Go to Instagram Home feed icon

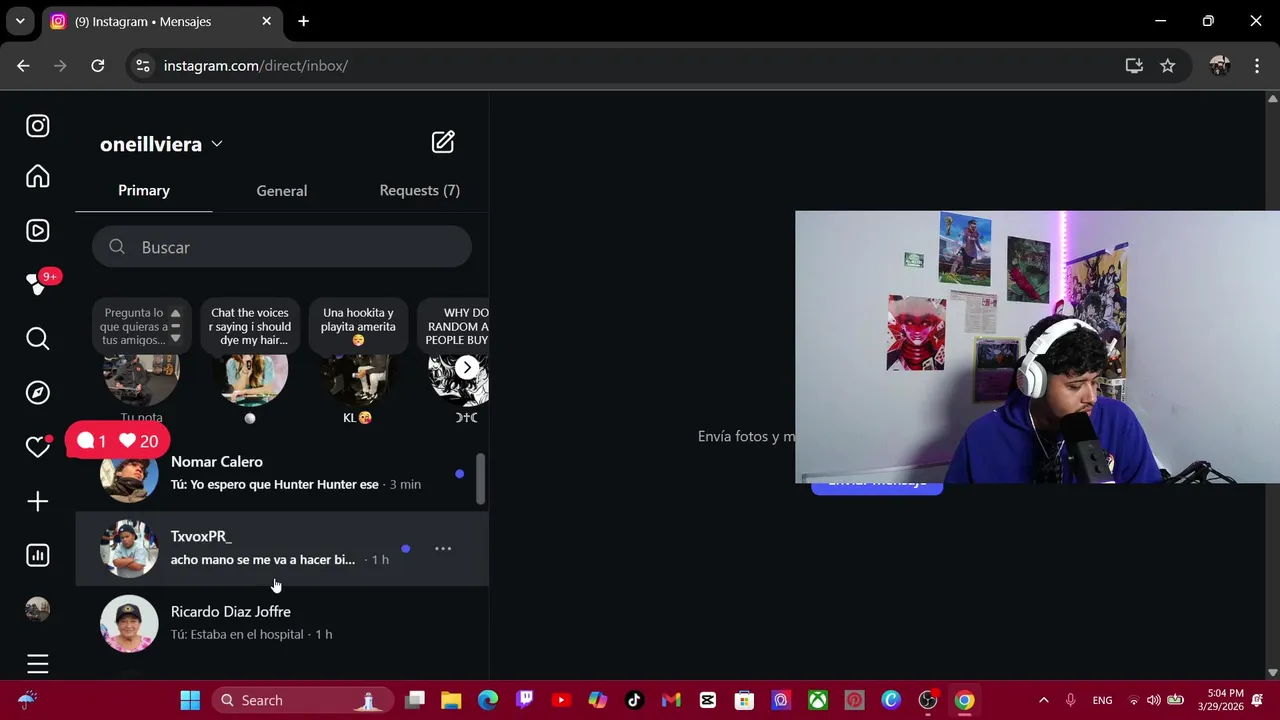38,176
